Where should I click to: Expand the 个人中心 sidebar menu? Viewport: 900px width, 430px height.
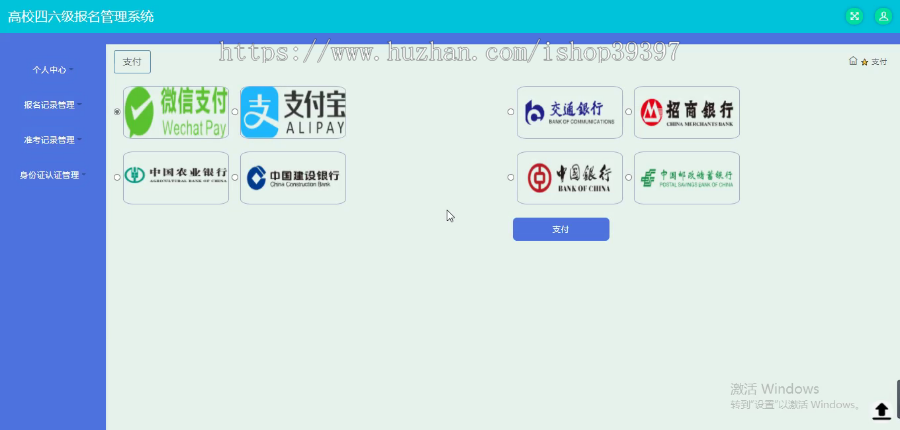[x=53, y=70]
